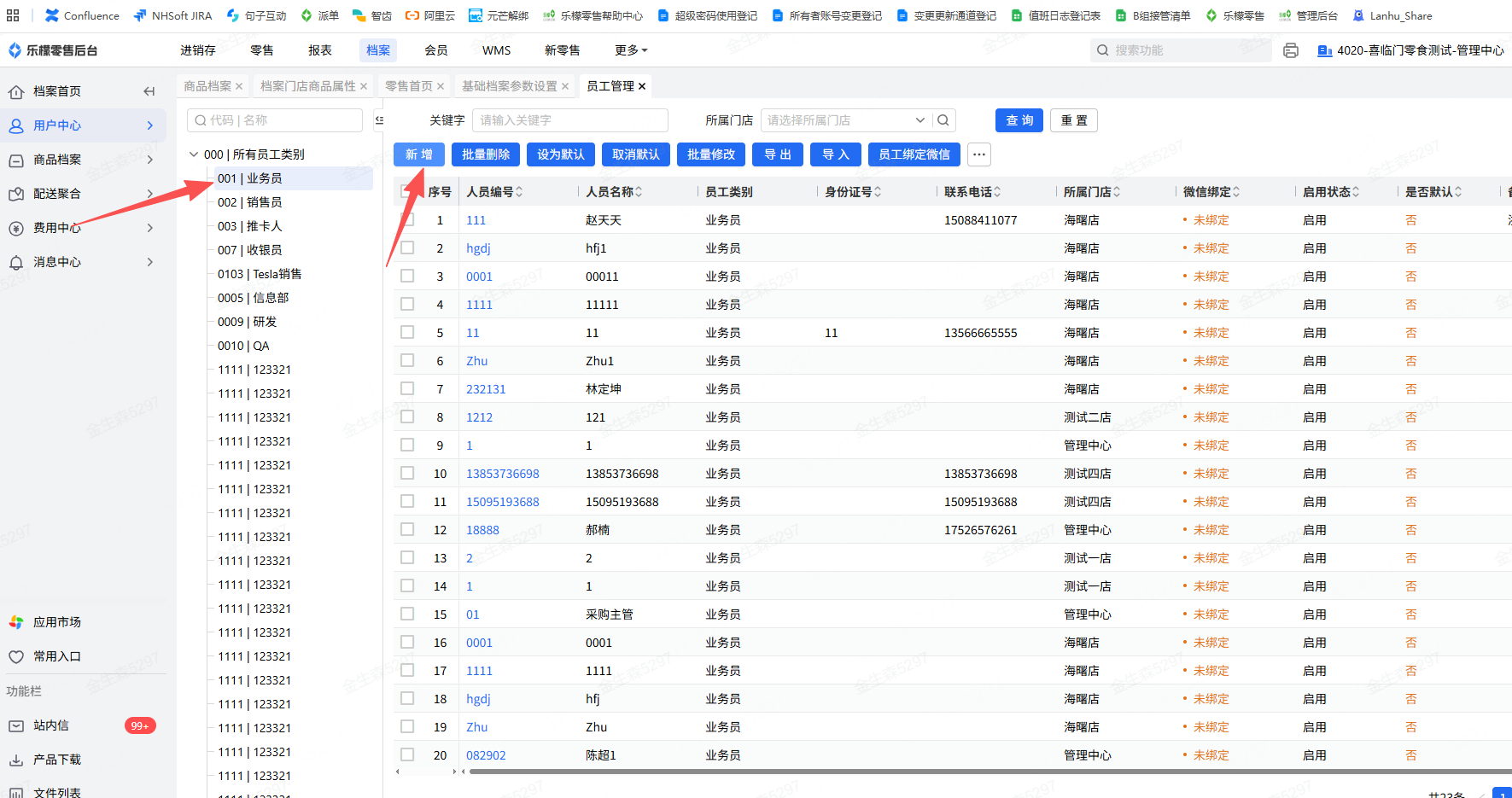Select 002 | 销售员 category
Viewport: 1512px width, 798px height.
pyautogui.click(x=250, y=202)
